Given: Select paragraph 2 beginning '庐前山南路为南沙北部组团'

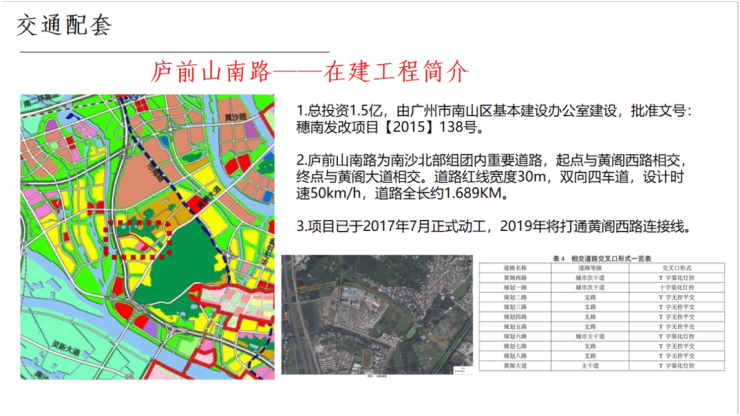Looking at the screenshot, I should (491, 177).
